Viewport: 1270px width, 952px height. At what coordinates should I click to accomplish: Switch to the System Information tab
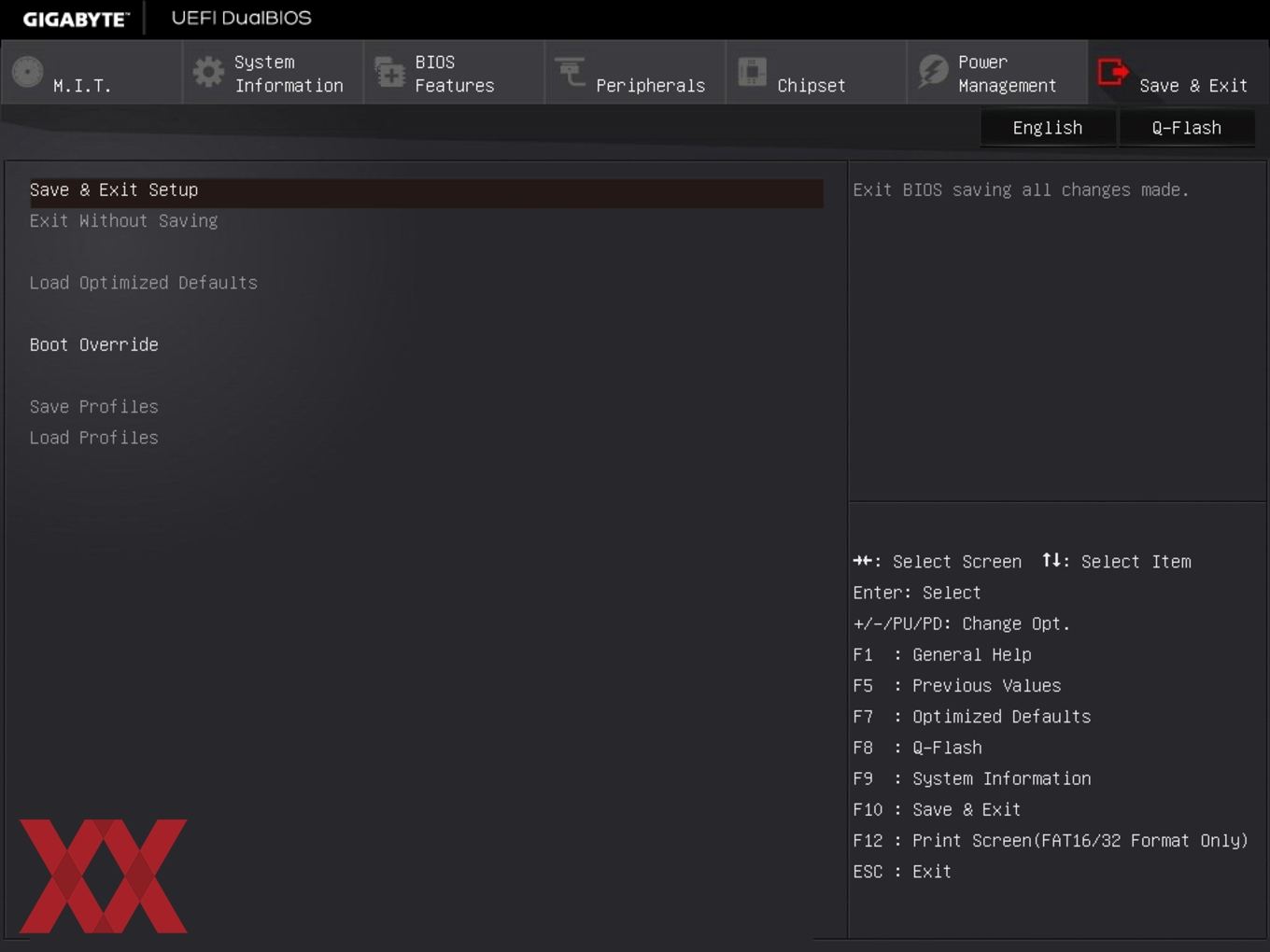273,72
